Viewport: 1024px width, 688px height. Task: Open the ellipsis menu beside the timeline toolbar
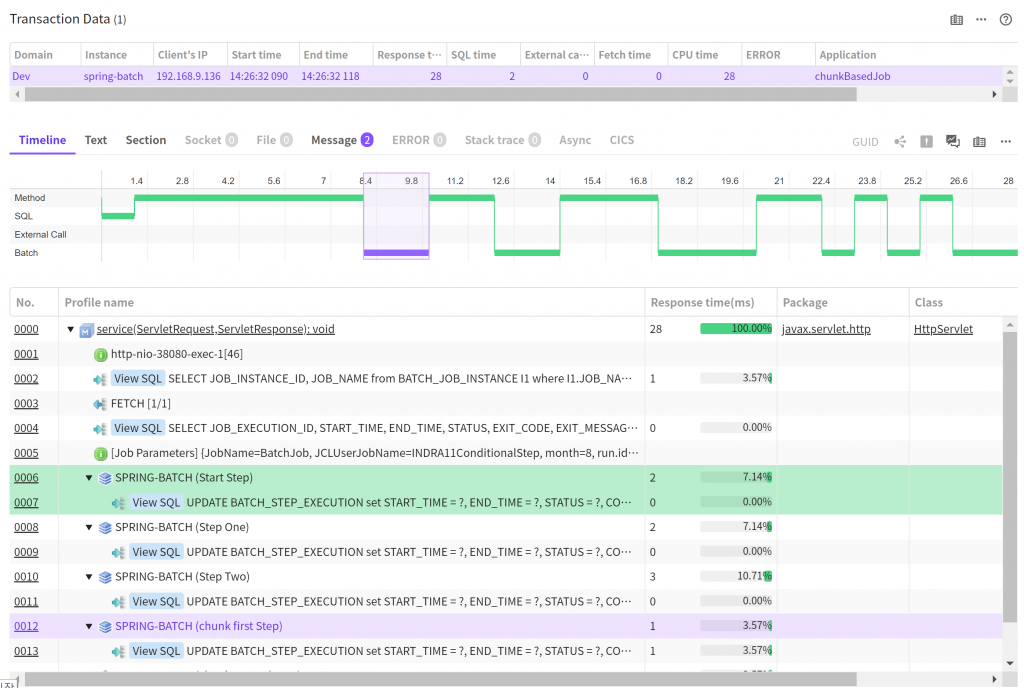[1005, 141]
